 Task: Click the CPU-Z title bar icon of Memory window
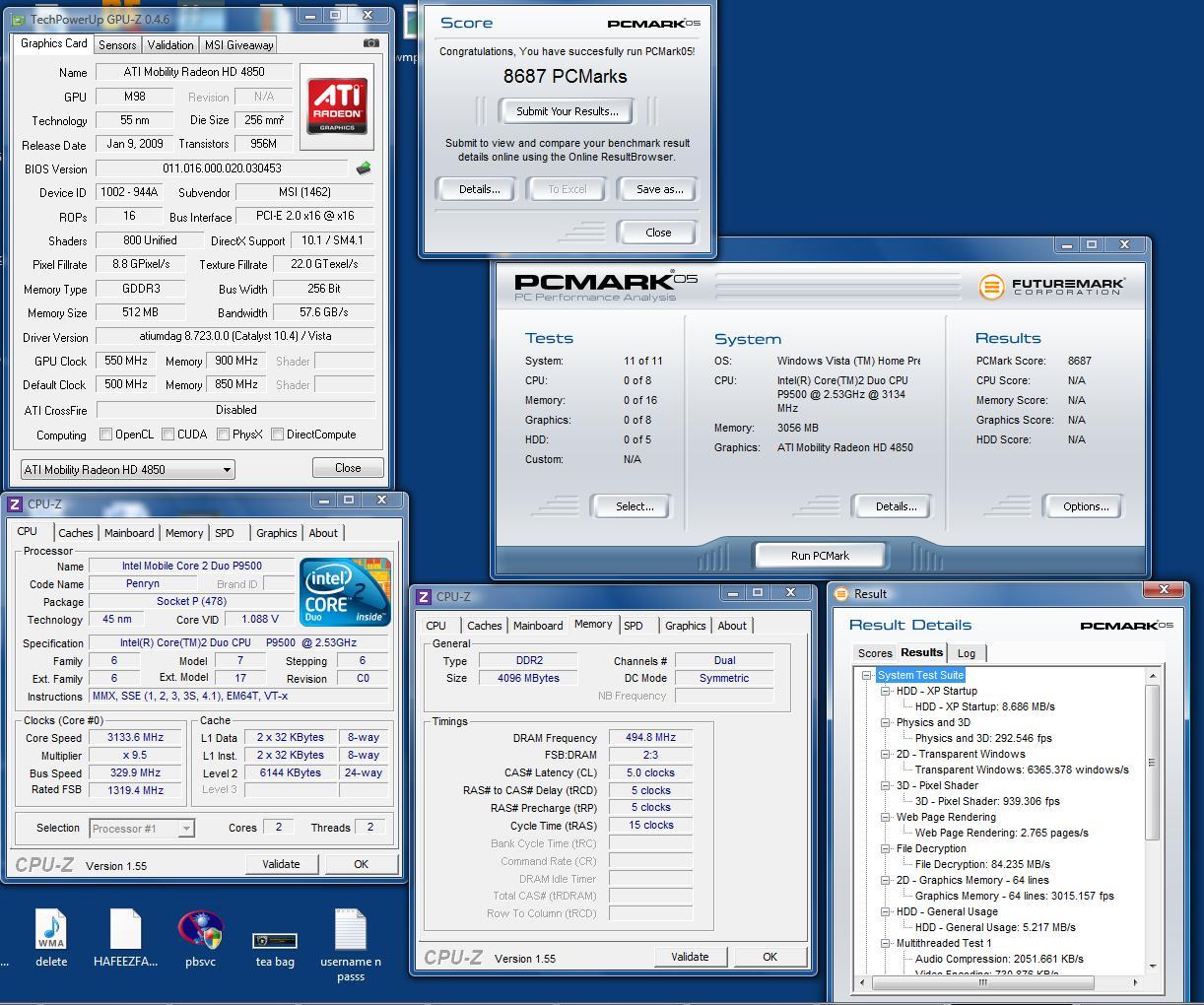(x=424, y=596)
